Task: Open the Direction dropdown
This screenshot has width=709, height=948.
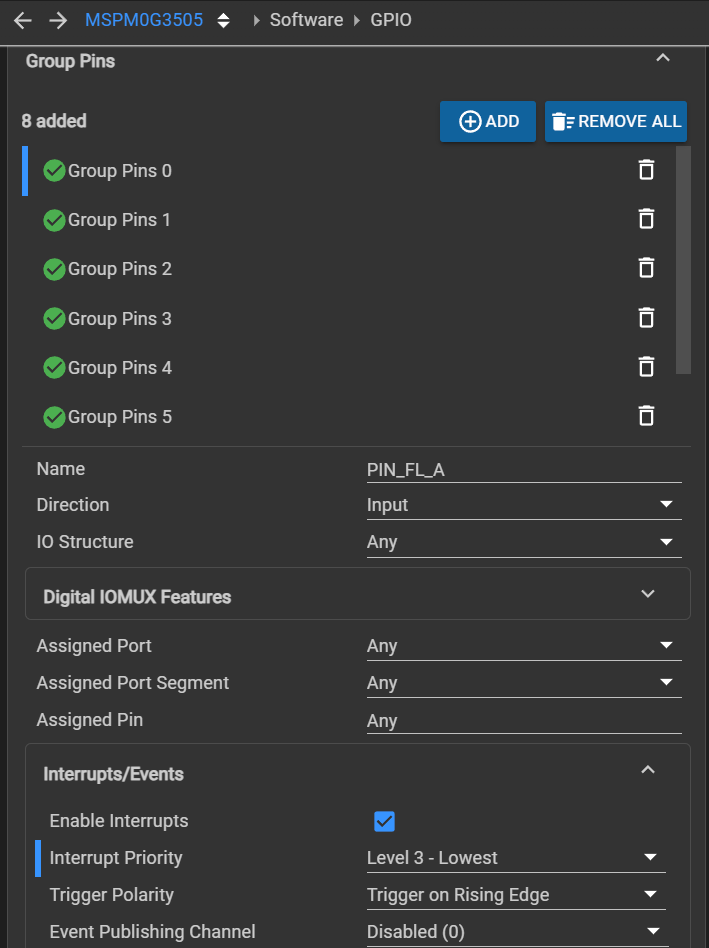Action: click(524, 505)
